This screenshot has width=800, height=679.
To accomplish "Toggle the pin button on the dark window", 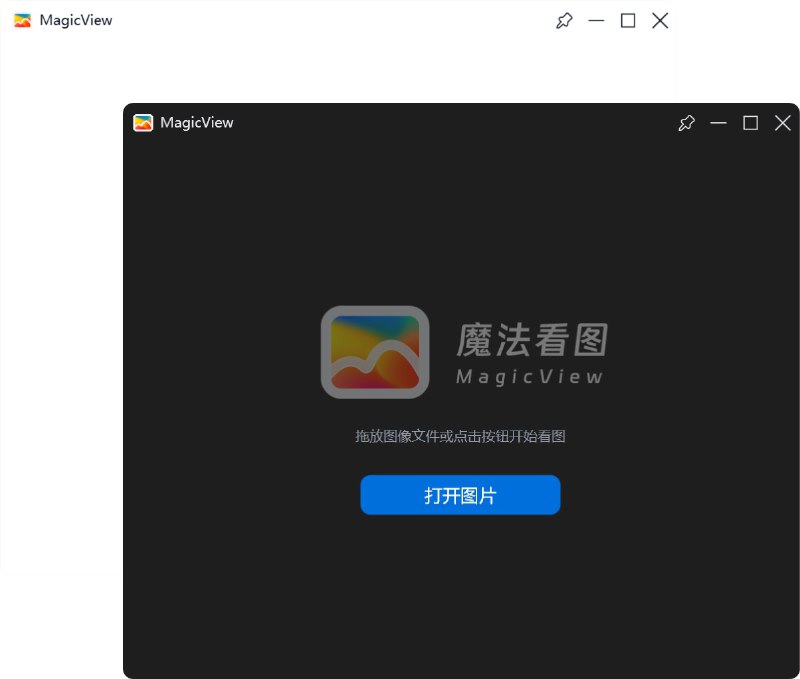I will click(686, 123).
